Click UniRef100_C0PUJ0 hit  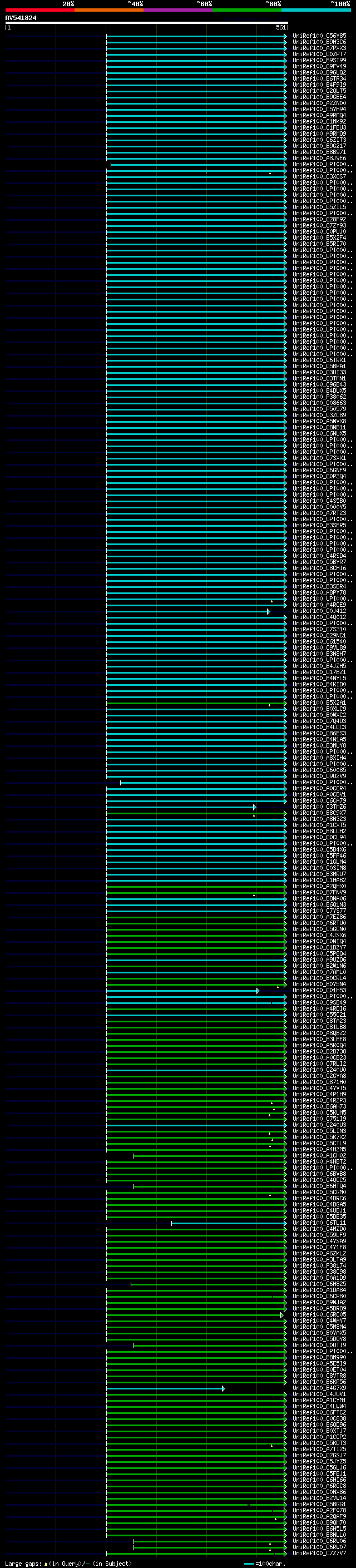(x=319, y=231)
